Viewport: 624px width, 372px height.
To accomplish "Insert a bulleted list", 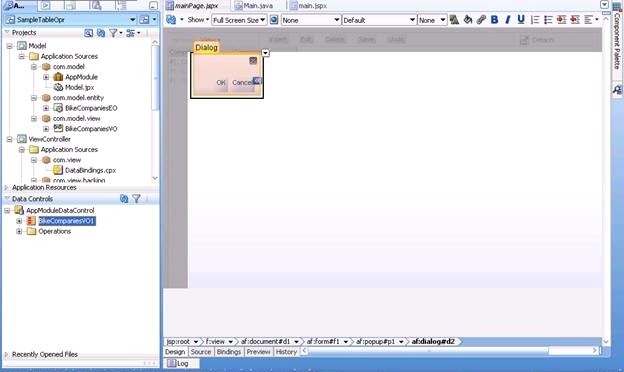I will (x=548, y=19).
